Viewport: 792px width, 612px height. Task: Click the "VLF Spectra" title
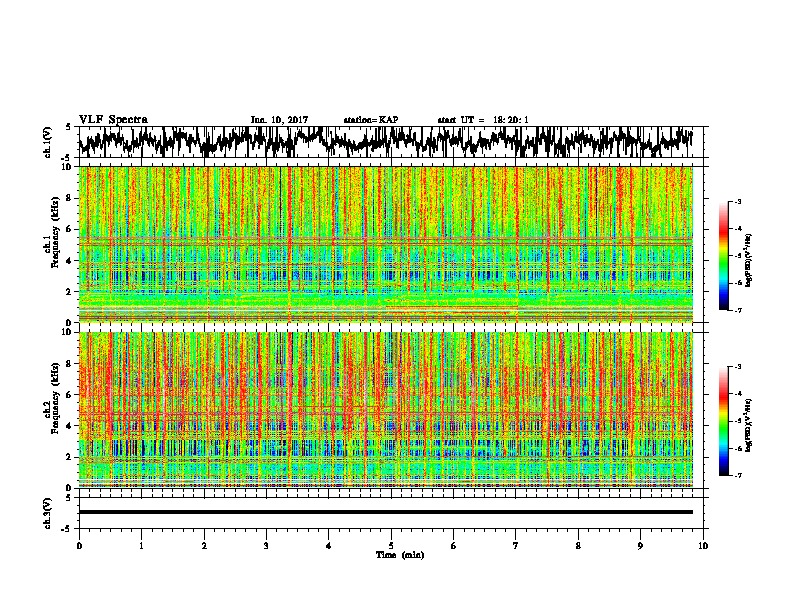tap(113, 120)
